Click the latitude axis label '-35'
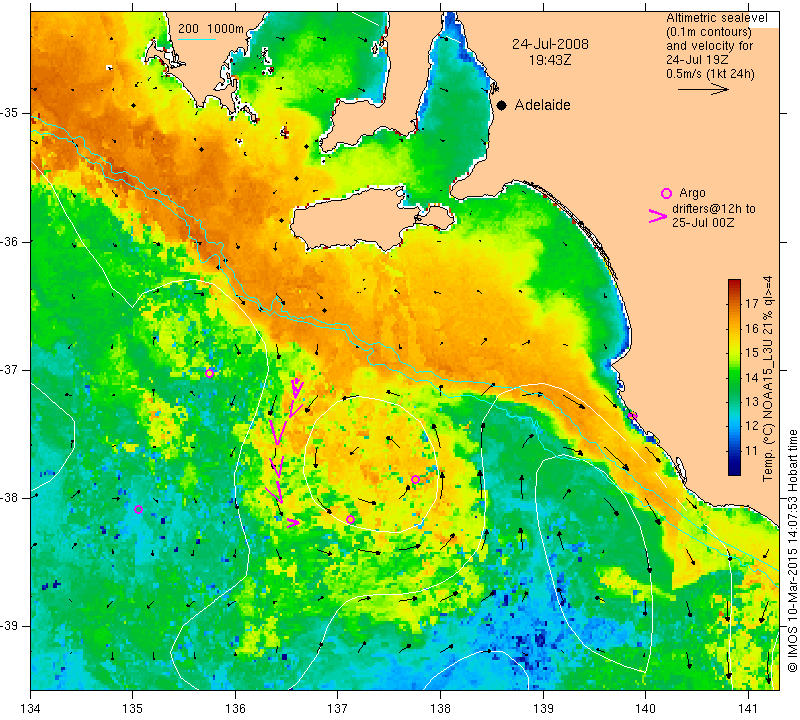Screen dimensions: 800x720 10,113
